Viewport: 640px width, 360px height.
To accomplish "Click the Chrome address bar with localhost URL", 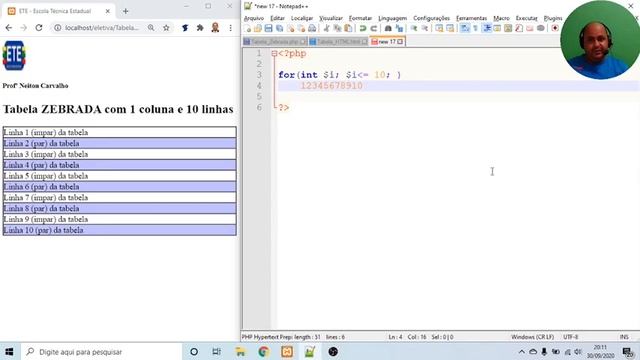I will [102, 28].
